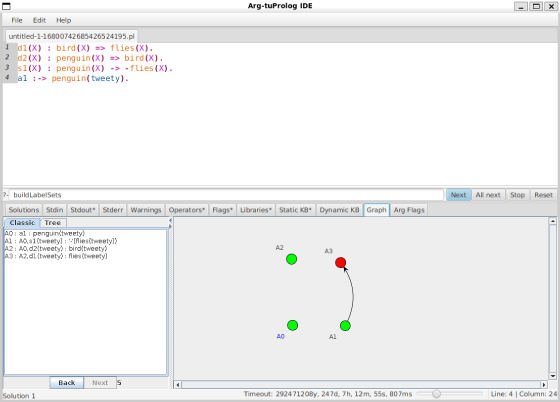Select the Classic view tab
The height and width of the screenshot is (402, 560).
tap(22, 223)
